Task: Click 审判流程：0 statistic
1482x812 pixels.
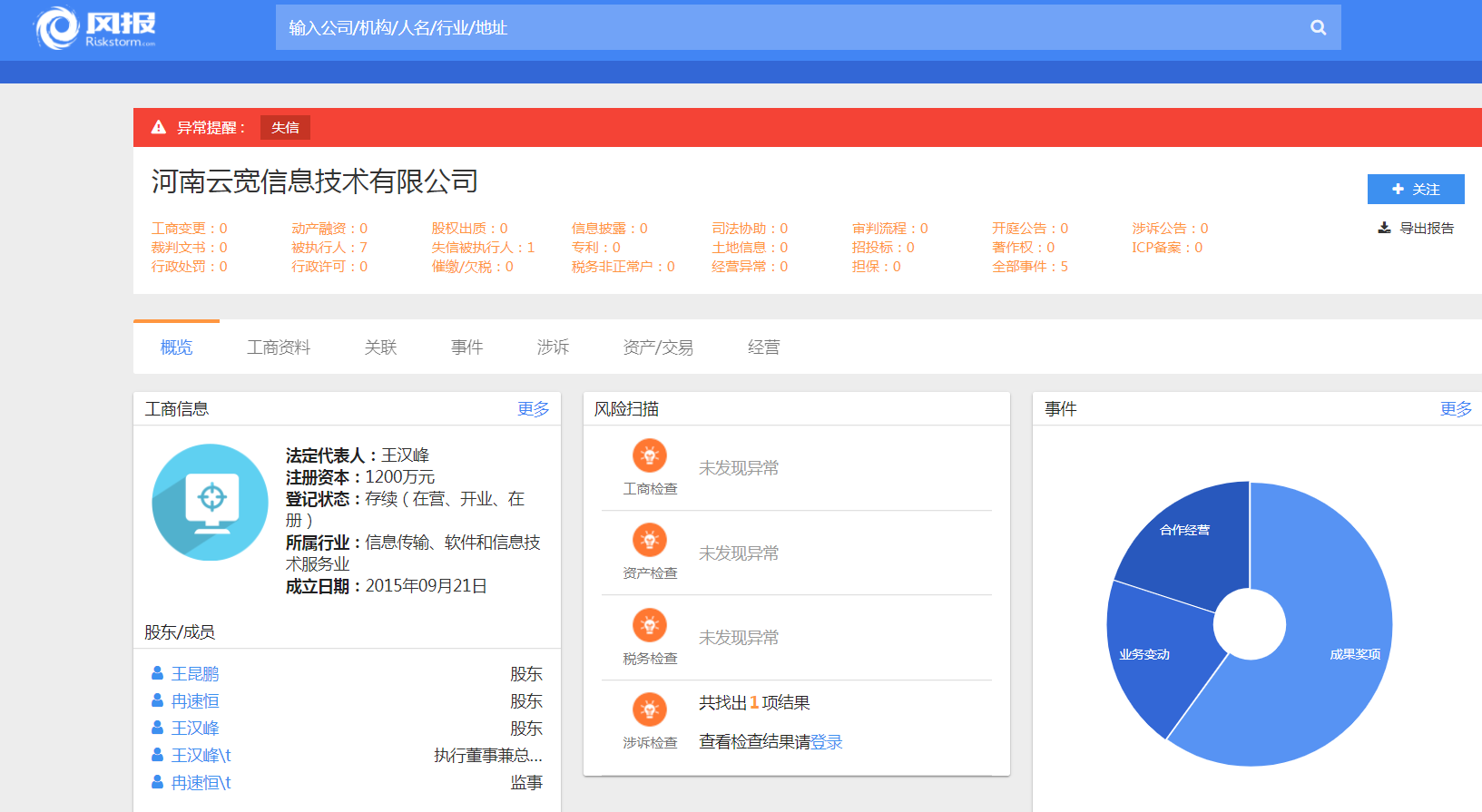Action: [x=890, y=229]
